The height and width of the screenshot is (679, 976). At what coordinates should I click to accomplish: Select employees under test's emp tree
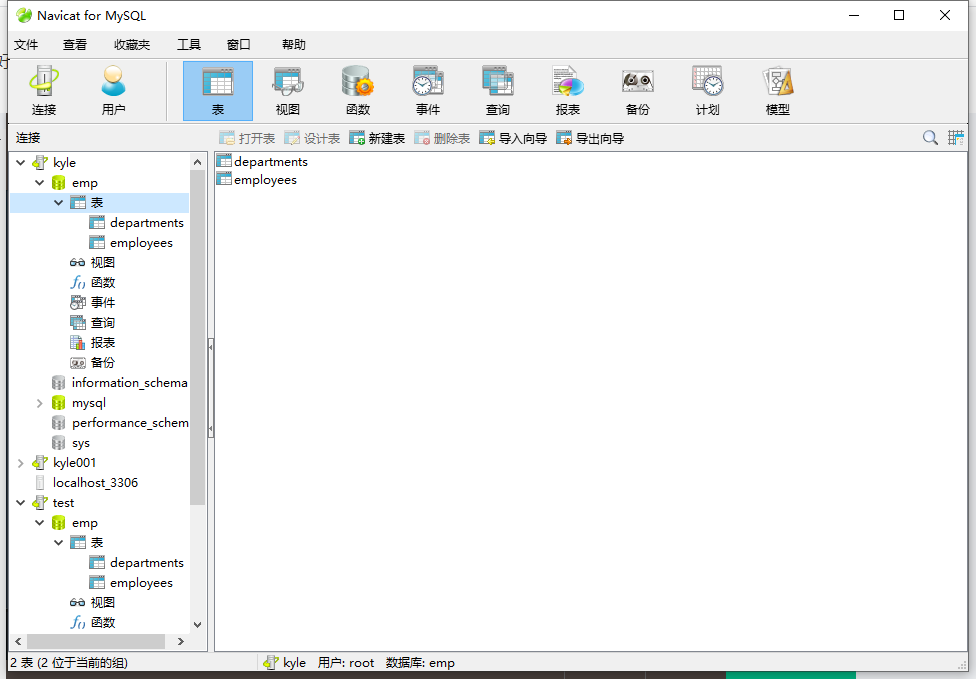(131, 583)
